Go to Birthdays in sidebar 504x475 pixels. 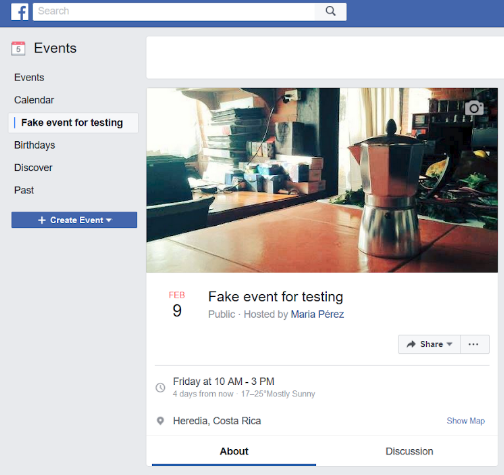pyautogui.click(x=35, y=145)
